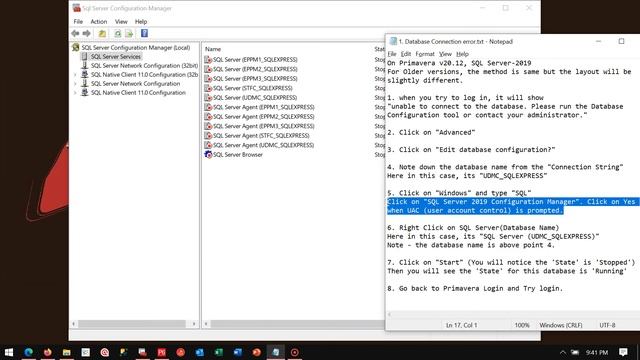Select the SQL Server (EPPM3_SQLEXPRESS) service

tap(255, 78)
